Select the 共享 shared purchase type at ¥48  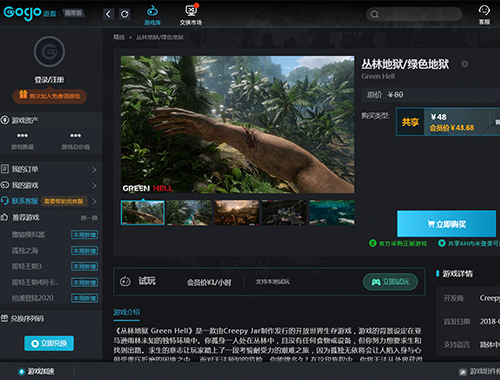[448, 122]
